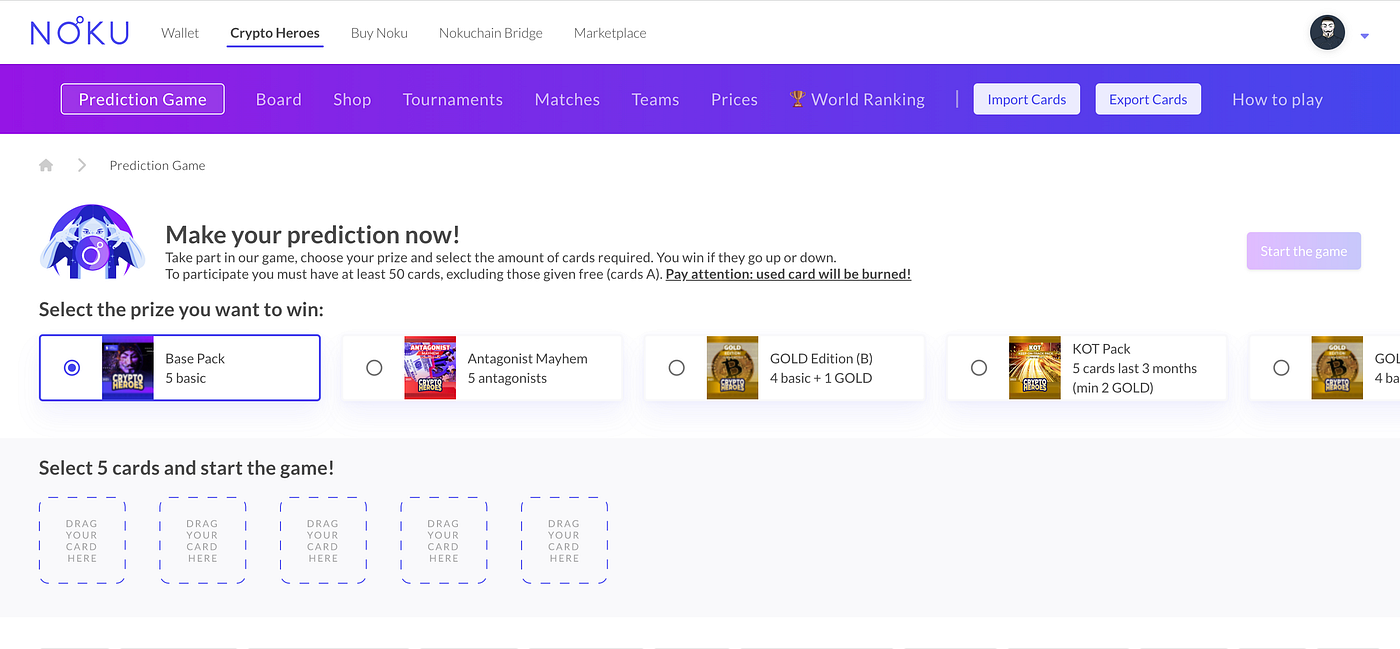Click the 'Antagonist Mayhem' label text

(x=528, y=358)
